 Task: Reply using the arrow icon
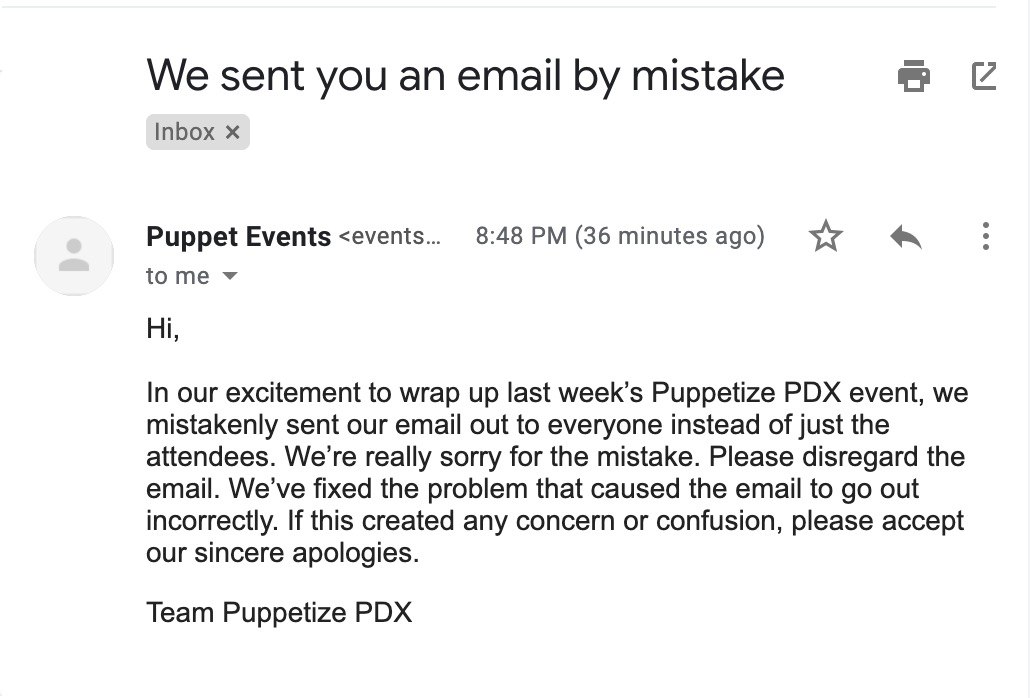click(905, 237)
